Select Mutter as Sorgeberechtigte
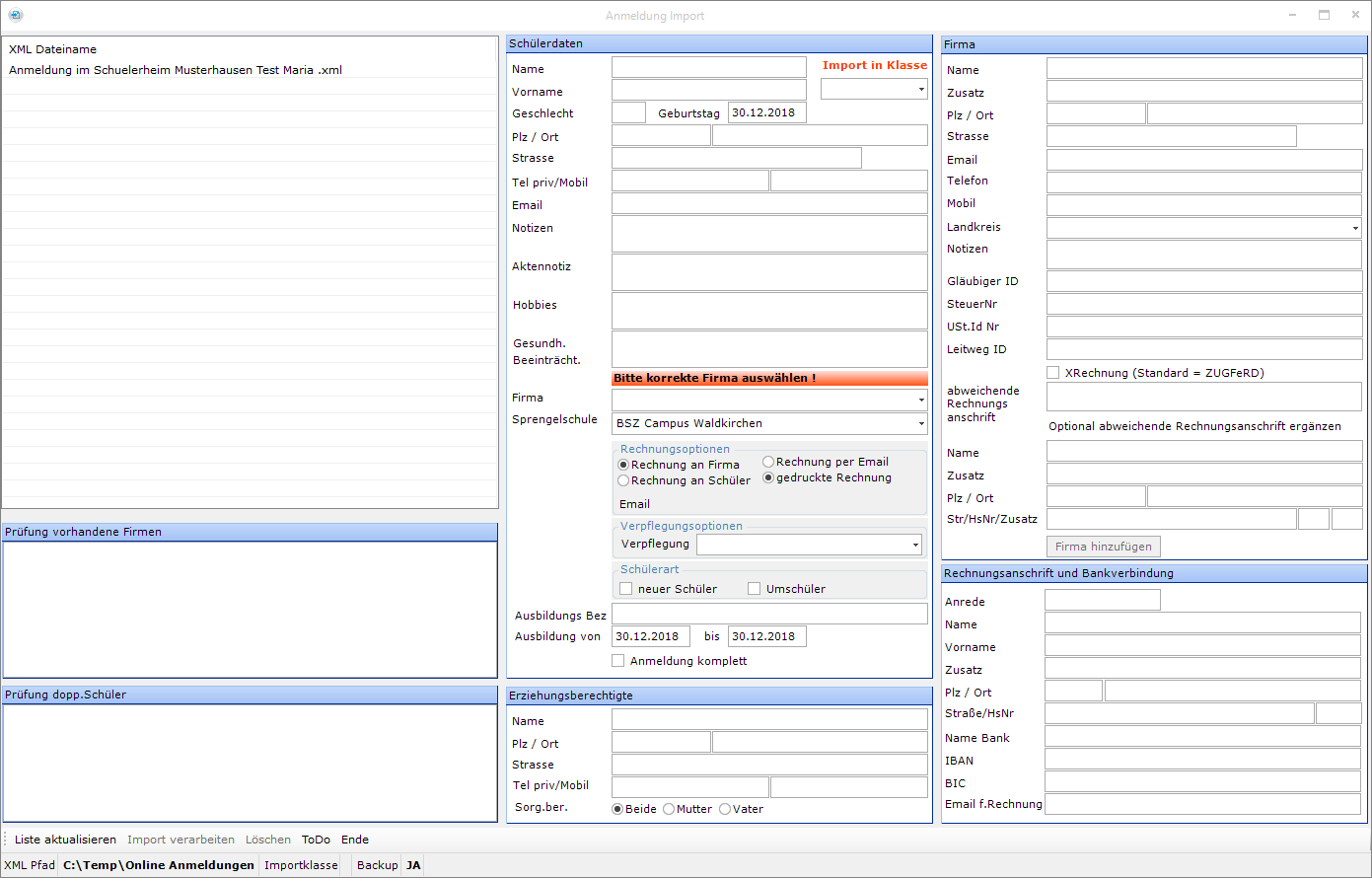This screenshot has height=878, width=1372. click(669, 809)
